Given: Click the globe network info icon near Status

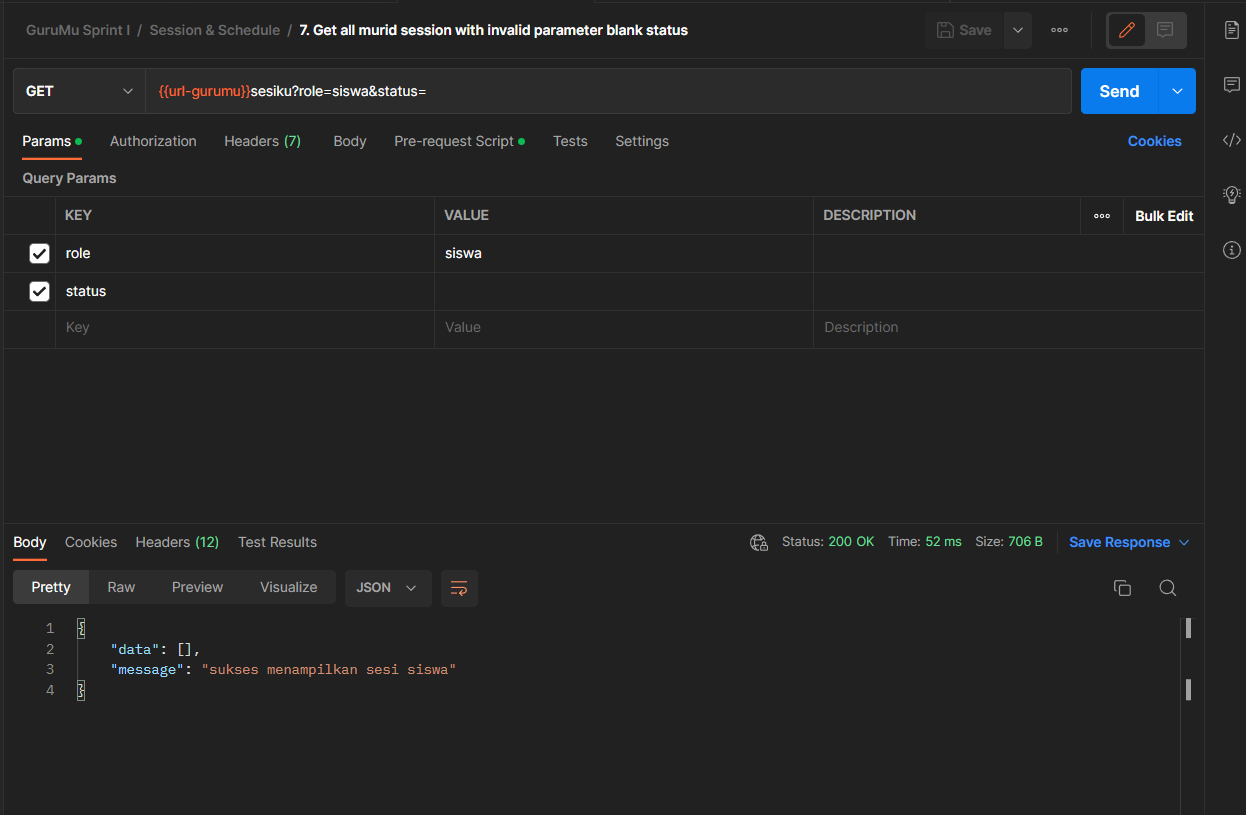Looking at the screenshot, I should [758, 542].
